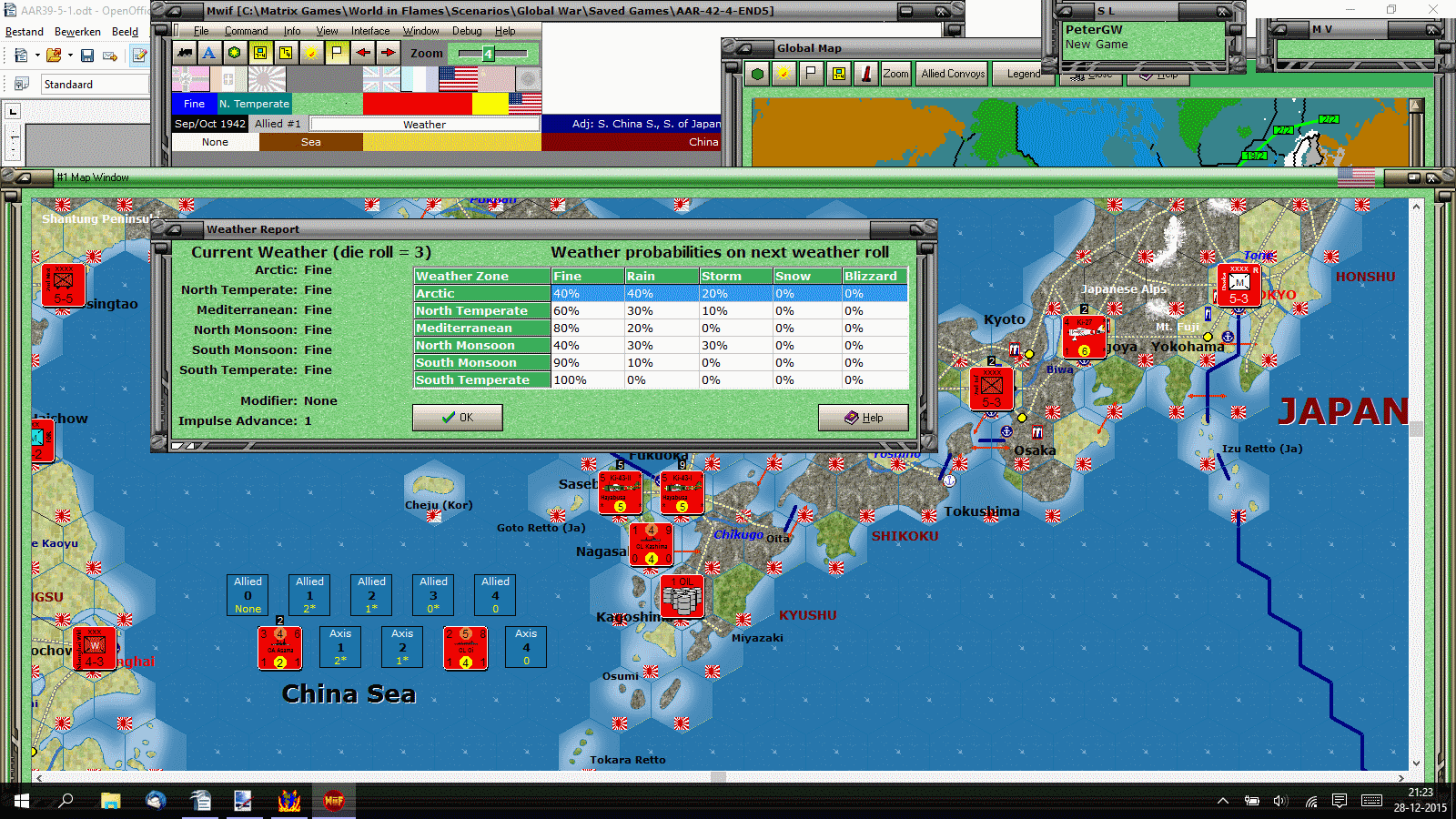The width and height of the screenshot is (1456, 819).
Task: Open File Explorer from taskbar
Action: 111,801
